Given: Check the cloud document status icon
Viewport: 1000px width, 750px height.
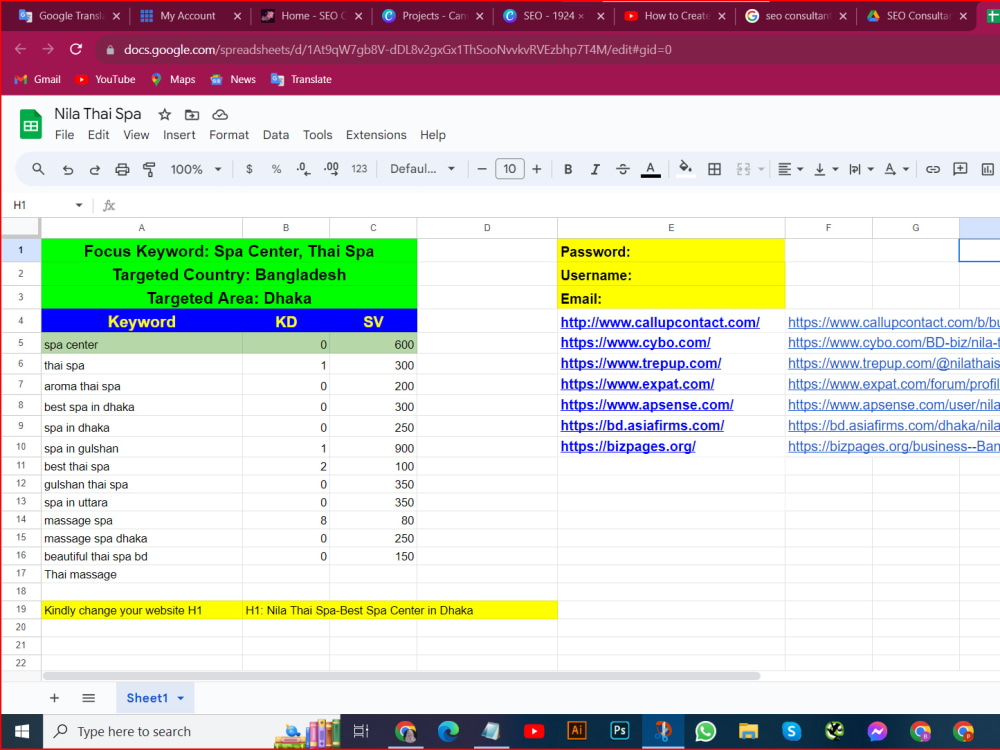Looking at the screenshot, I should pos(220,115).
